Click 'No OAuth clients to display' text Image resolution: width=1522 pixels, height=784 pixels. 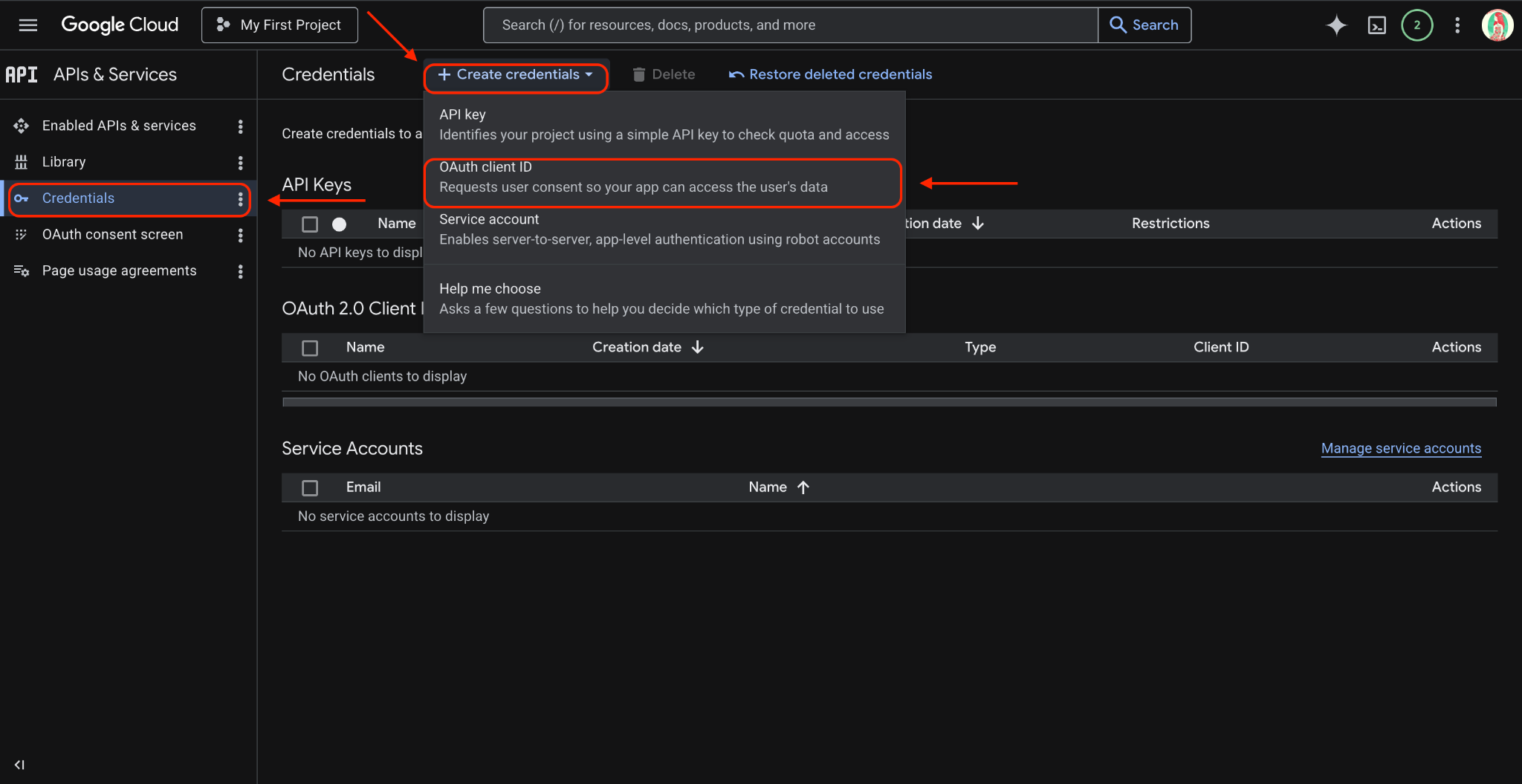pyautogui.click(x=382, y=376)
